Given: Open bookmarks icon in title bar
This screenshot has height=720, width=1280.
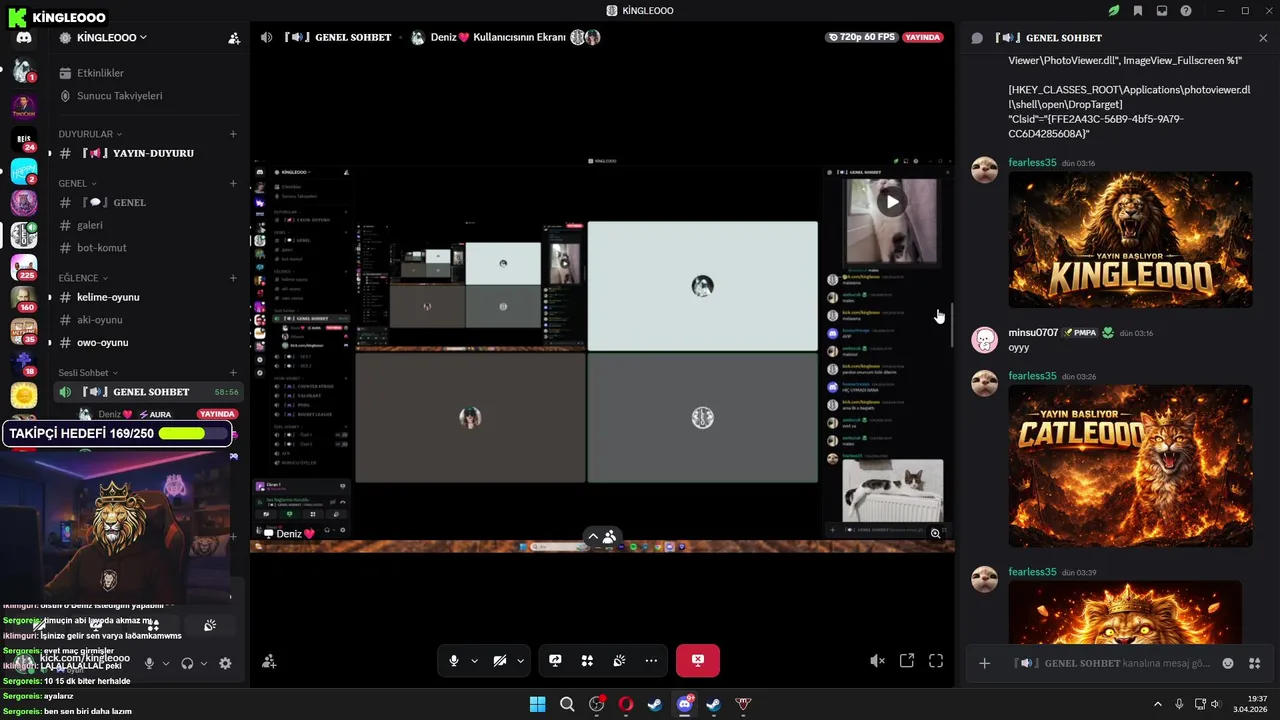Looking at the screenshot, I should 1138,11.
